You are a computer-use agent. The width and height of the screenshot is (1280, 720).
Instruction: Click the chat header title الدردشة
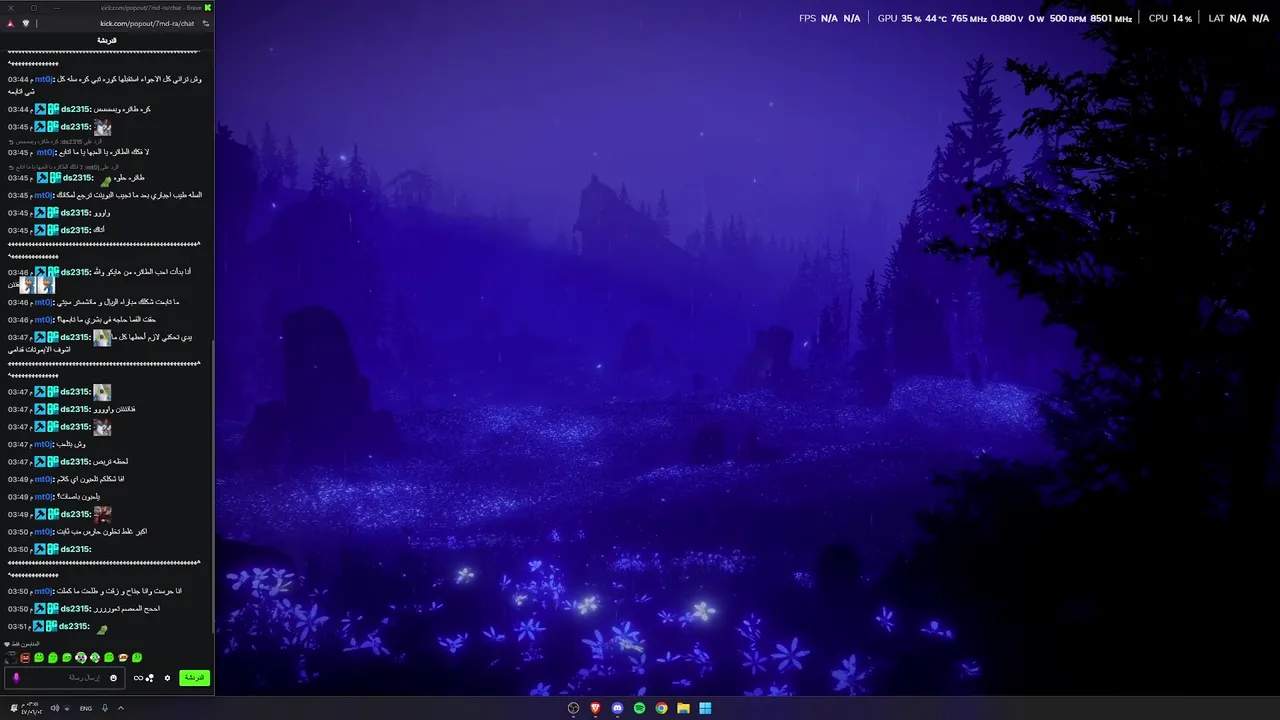(x=107, y=40)
